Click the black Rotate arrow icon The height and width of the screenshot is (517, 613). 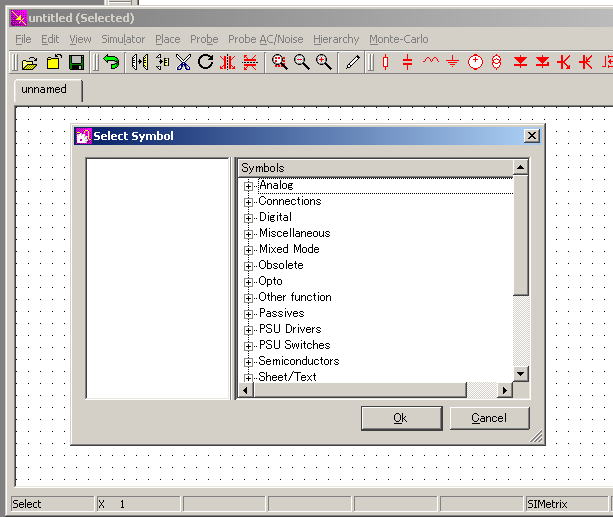(x=205, y=62)
